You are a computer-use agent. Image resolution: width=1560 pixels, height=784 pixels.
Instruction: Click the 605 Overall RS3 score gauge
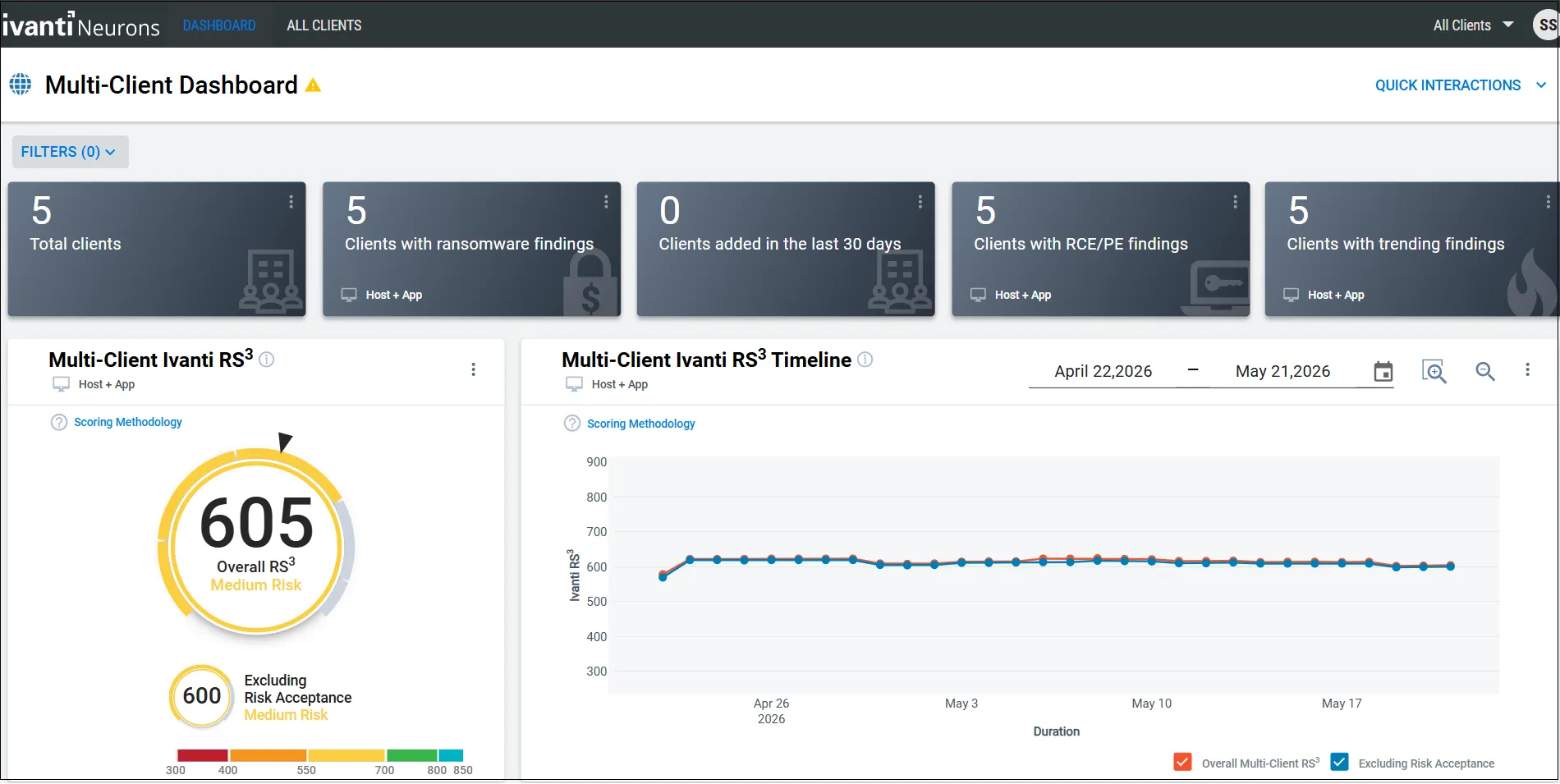tap(256, 542)
